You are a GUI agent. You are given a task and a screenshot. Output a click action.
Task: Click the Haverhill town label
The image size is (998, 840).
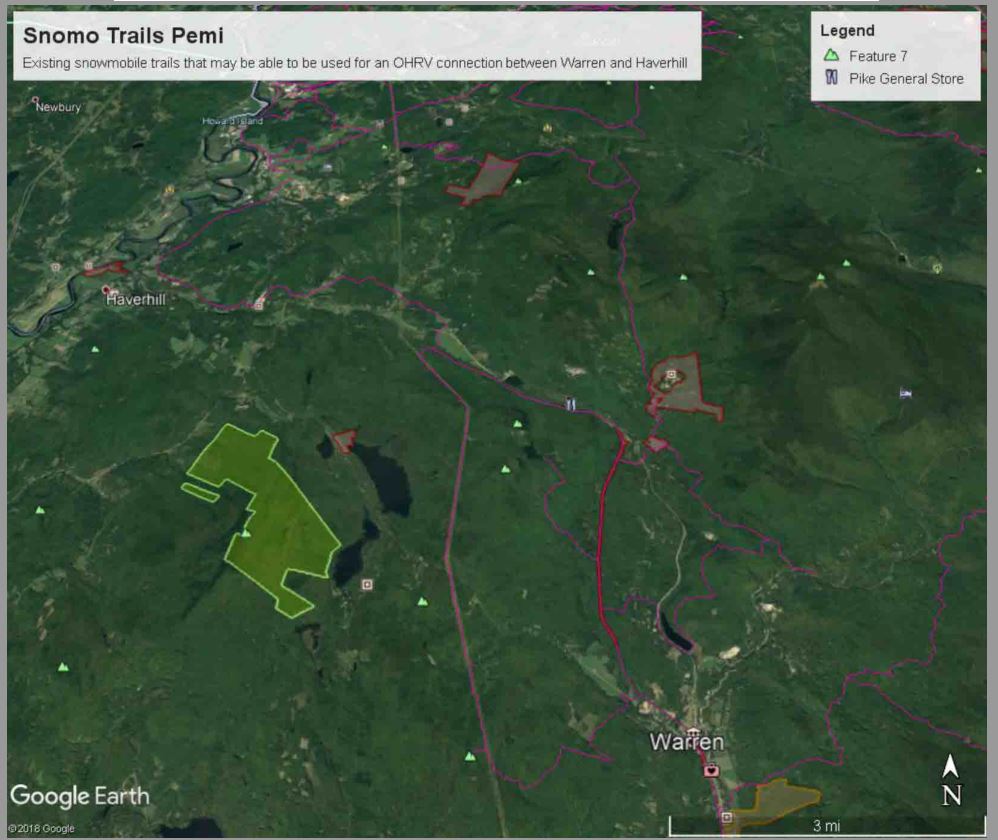click(140, 299)
